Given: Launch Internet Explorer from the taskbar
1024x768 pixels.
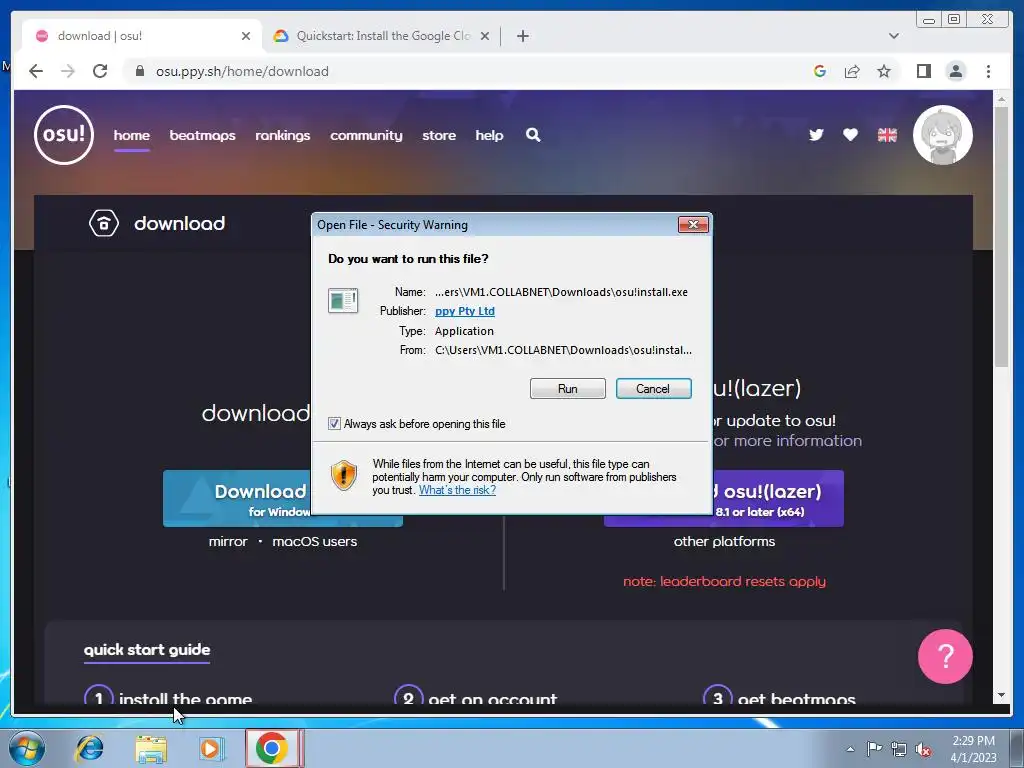Looking at the screenshot, I should click(89, 748).
